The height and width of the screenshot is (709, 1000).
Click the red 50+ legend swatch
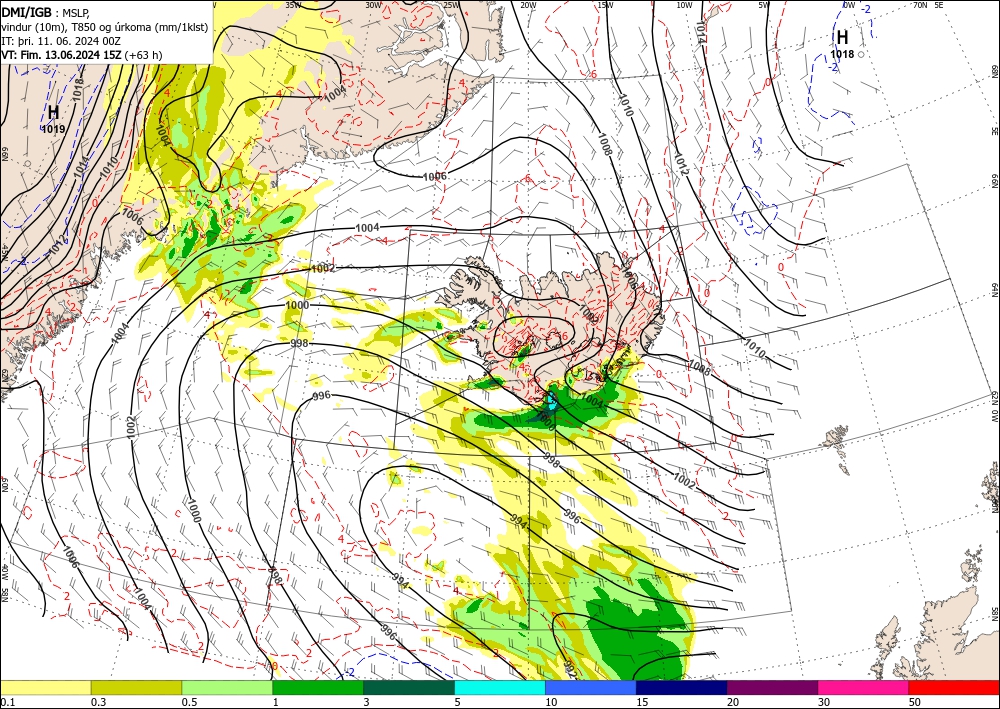point(954,687)
